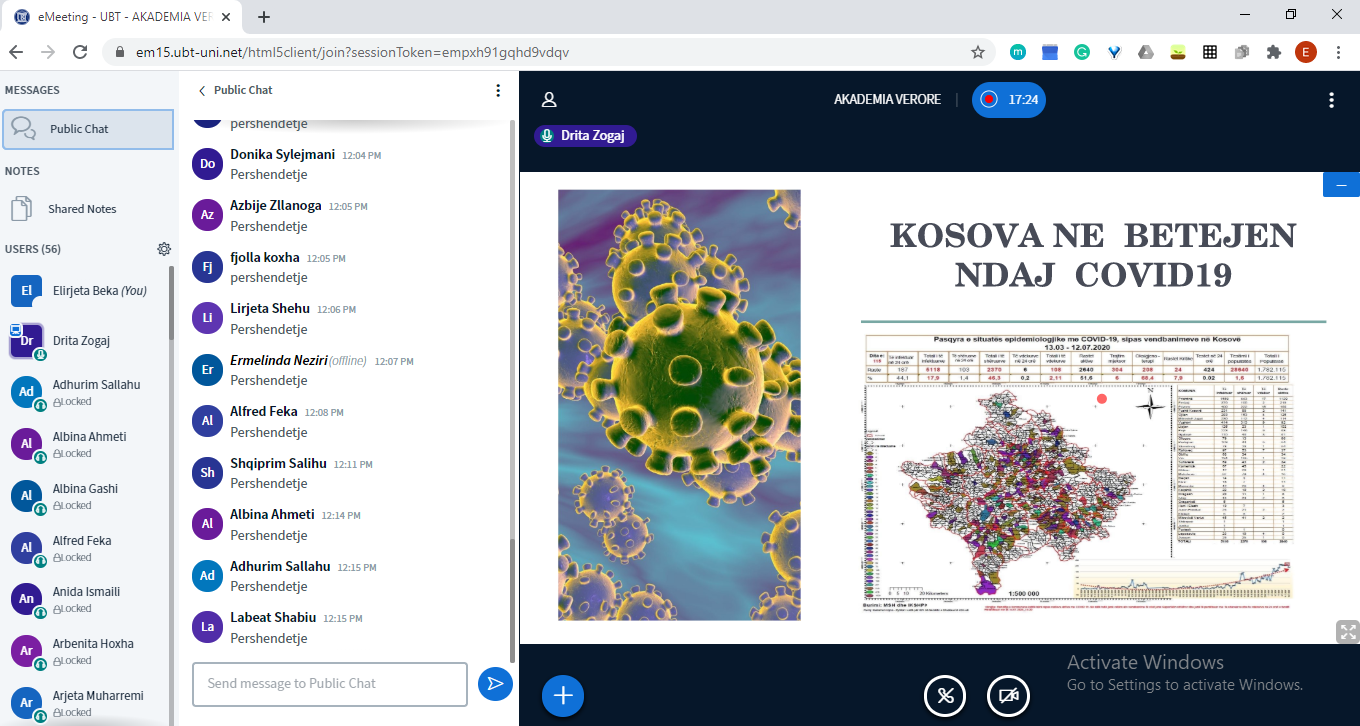Screen dimensions: 1360x726
Task: Toggle the users list person icon
Action: pyautogui.click(x=548, y=100)
